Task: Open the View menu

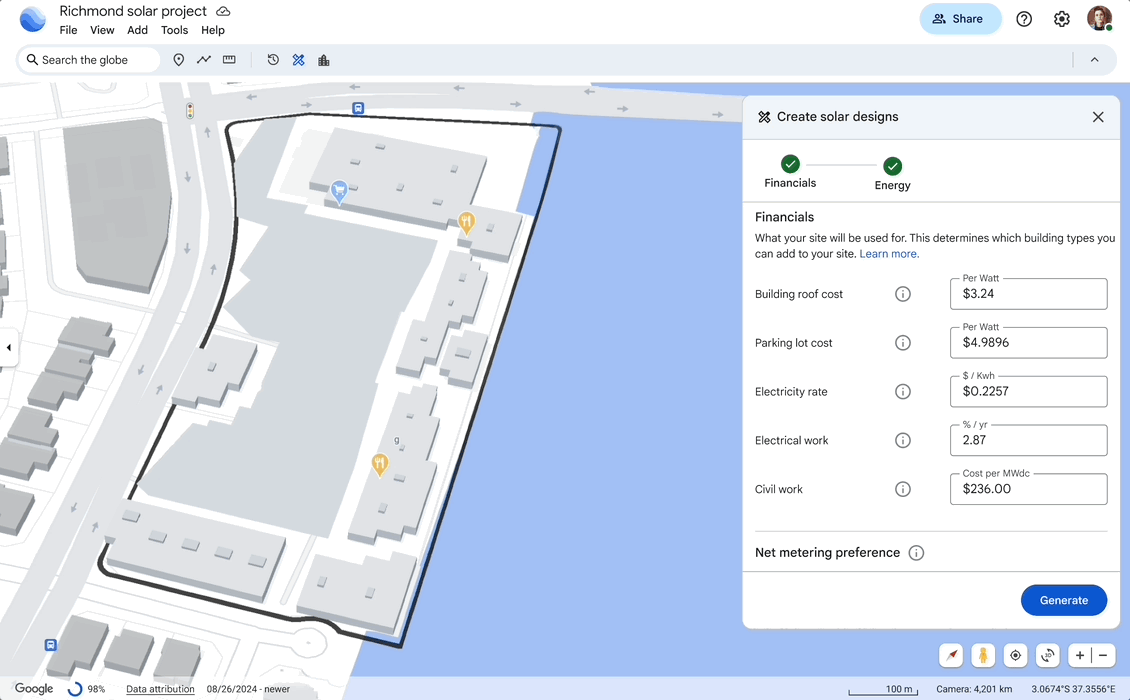Action: [x=101, y=30]
